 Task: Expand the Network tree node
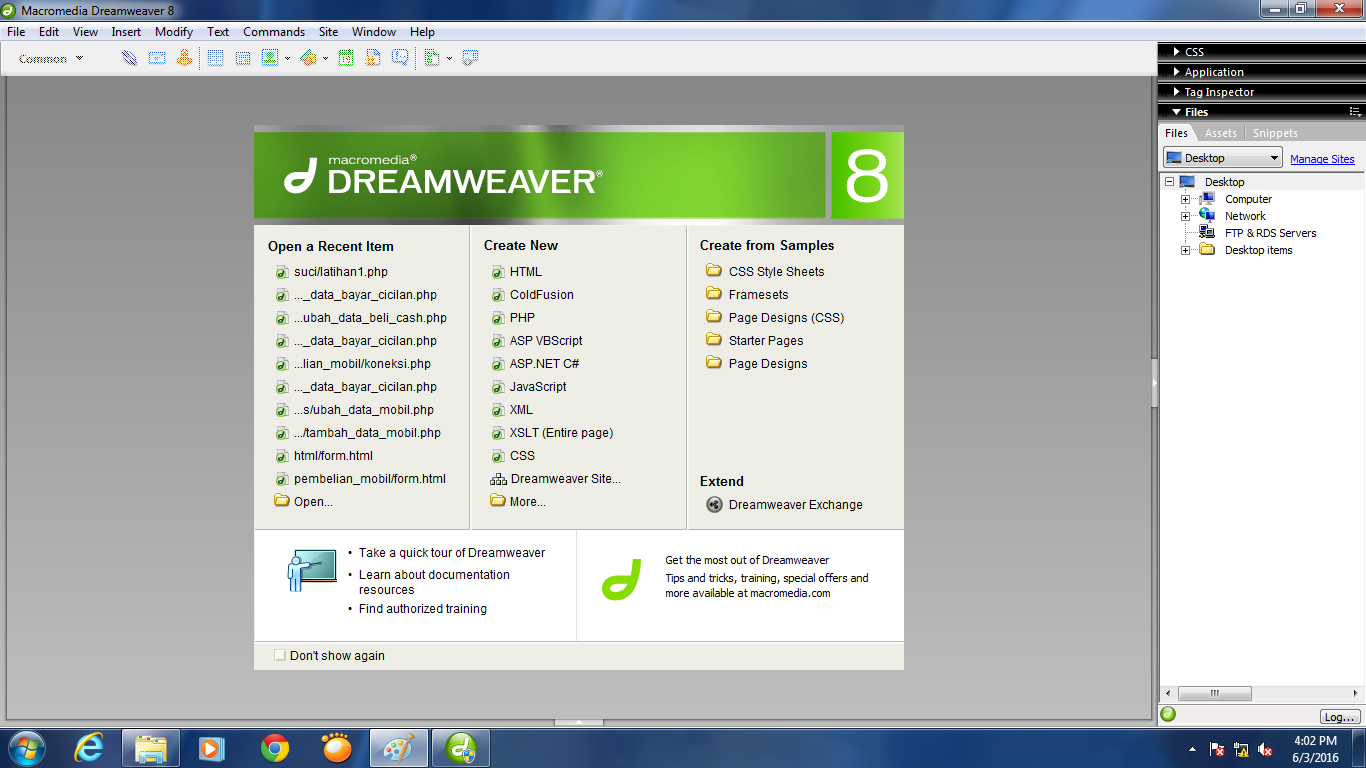tap(1186, 216)
